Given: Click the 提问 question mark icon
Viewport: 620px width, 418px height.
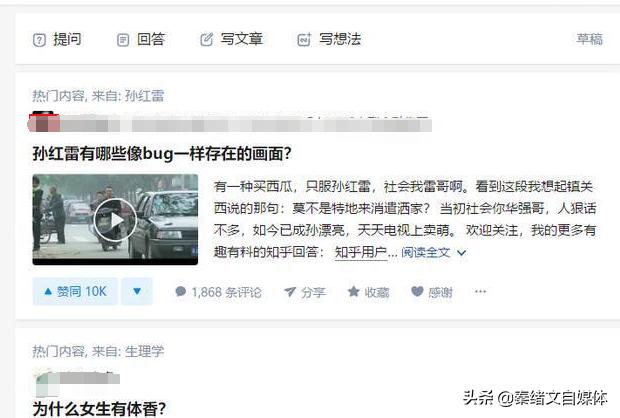Looking at the screenshot, I should (39, 40).
